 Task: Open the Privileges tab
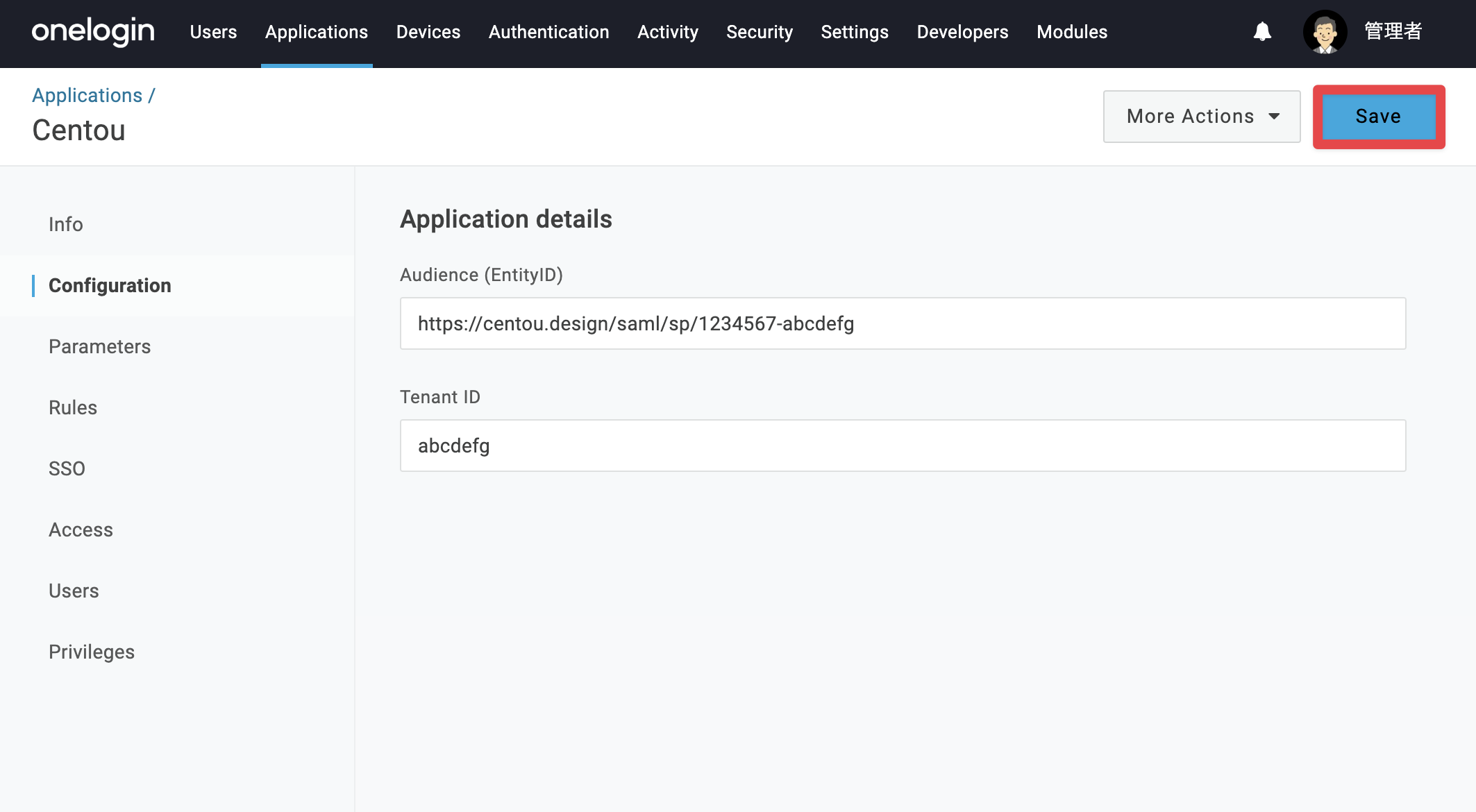[x=92, y=652]
